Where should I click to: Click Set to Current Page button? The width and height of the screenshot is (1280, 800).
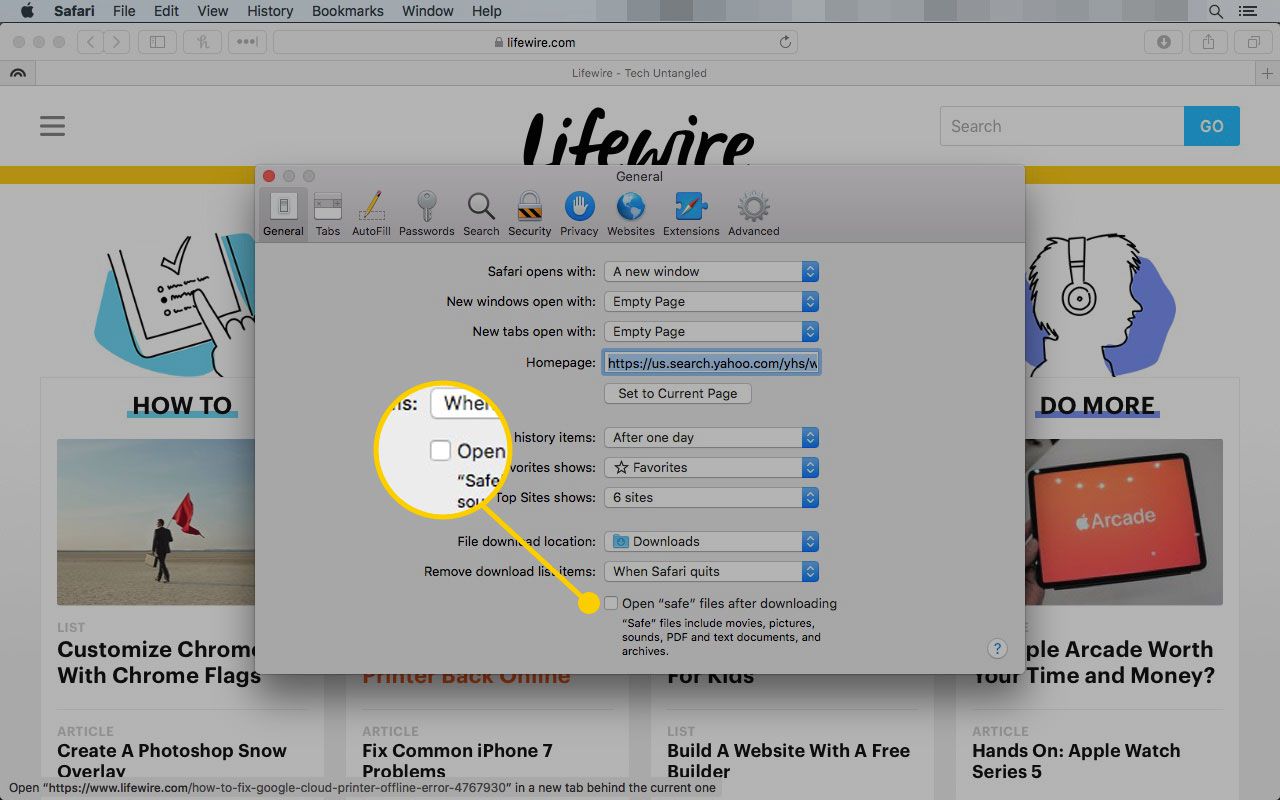point(678,393)
